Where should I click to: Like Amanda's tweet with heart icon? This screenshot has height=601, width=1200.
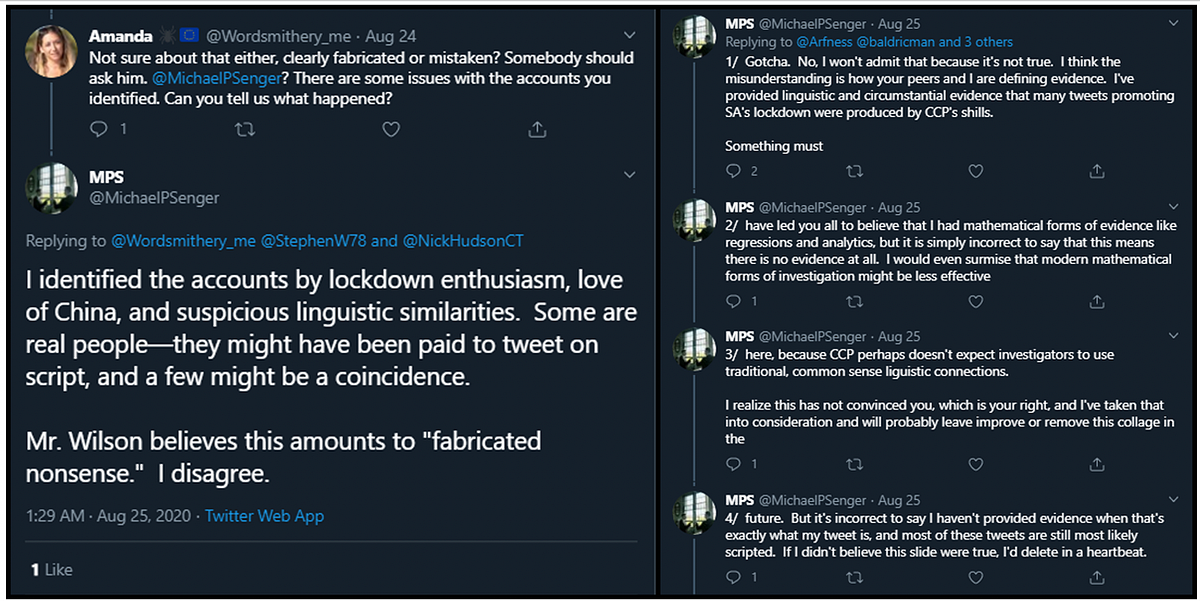coord(391,129)
